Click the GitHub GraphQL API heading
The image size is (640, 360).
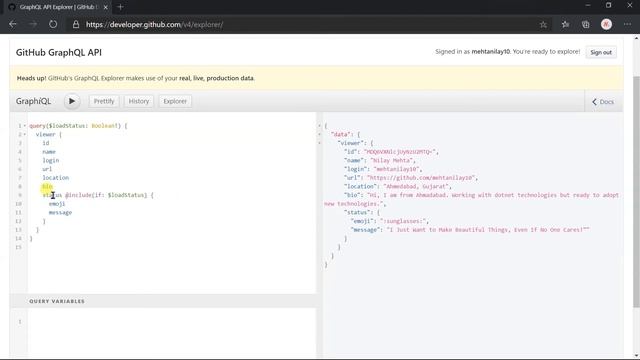click(x=59, y=53)
